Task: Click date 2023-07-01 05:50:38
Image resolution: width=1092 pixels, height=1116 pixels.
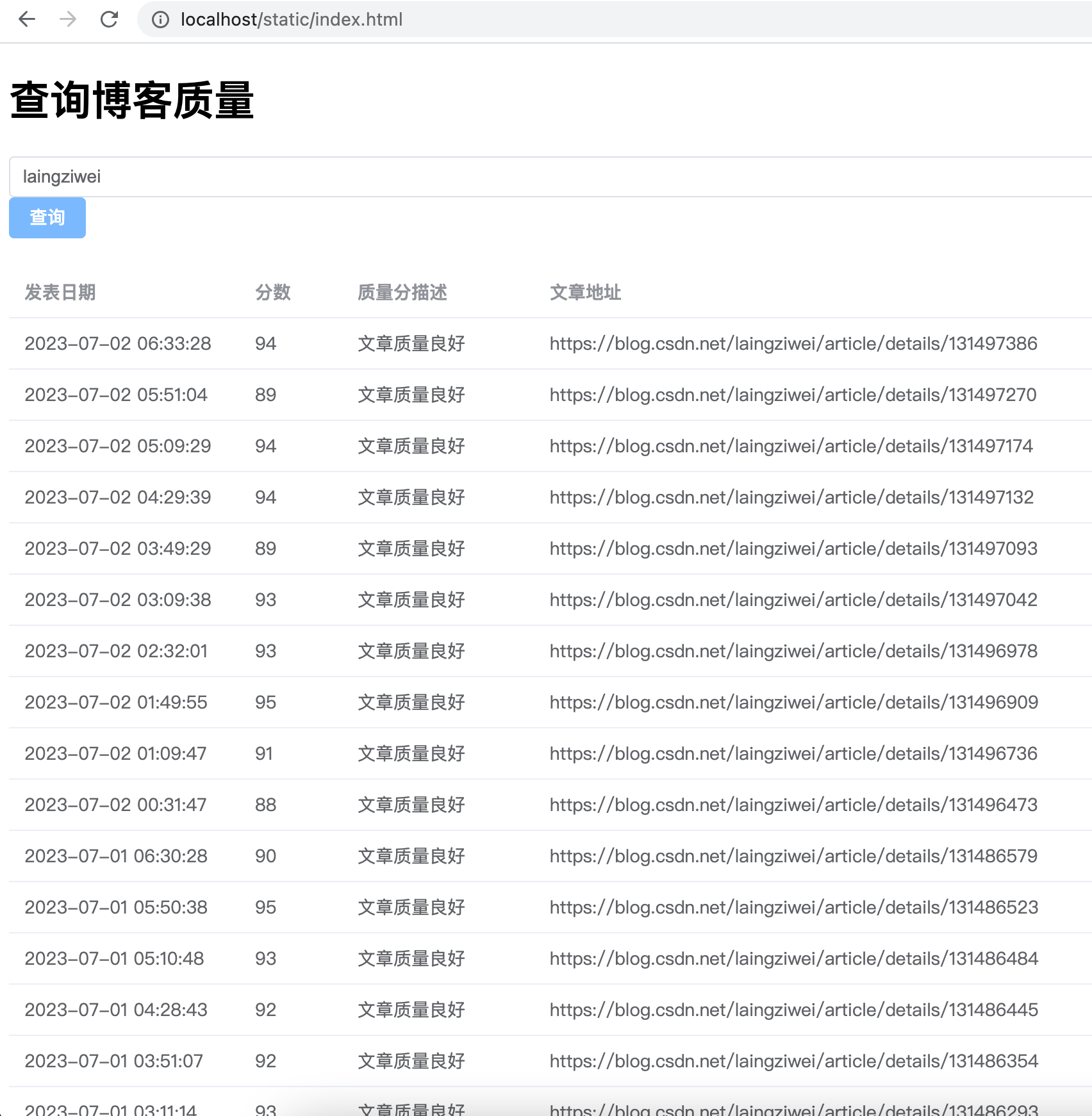Action: tap(116, 908)
